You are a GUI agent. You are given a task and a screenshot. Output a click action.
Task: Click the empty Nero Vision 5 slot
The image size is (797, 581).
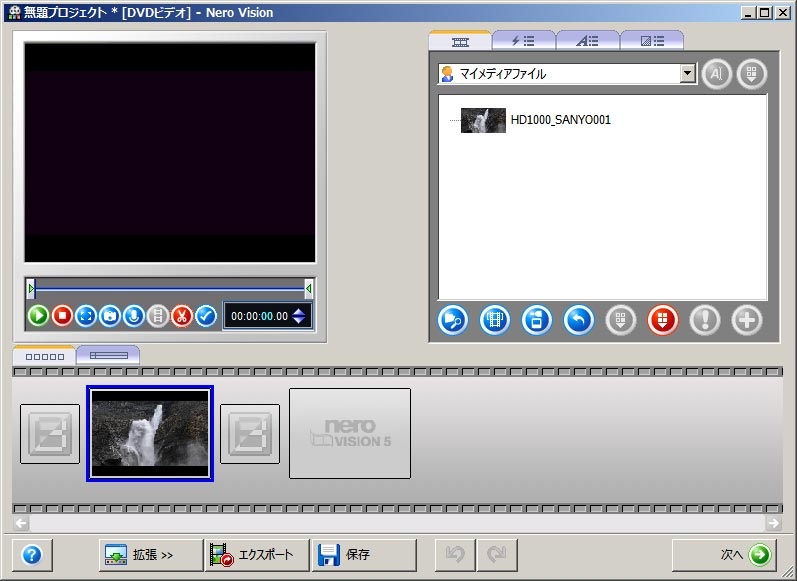point(350,434)
